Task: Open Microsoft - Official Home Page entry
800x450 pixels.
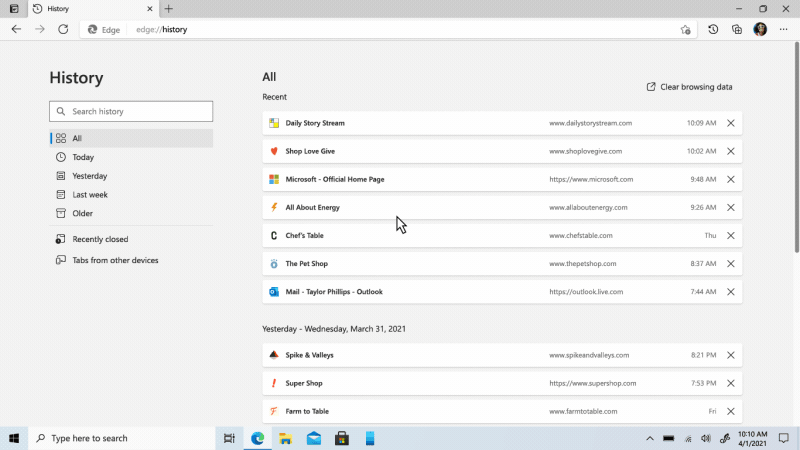Action: 502,179
